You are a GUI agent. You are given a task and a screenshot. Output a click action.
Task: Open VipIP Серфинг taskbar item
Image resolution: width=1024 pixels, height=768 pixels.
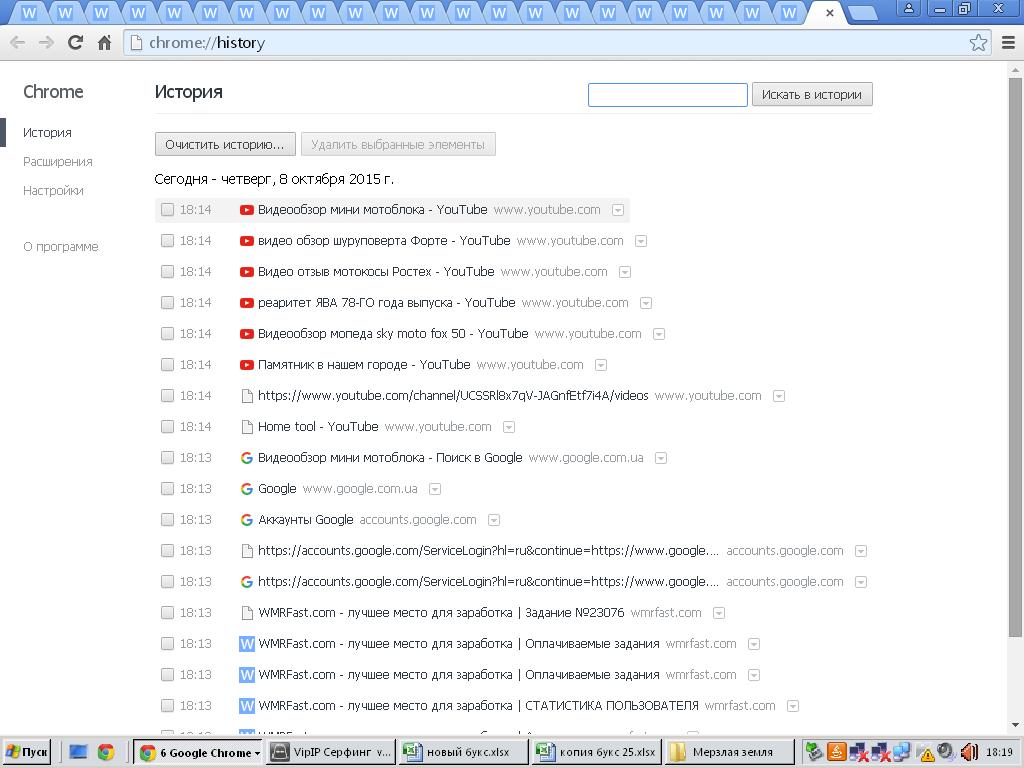[x=331, y=752]
